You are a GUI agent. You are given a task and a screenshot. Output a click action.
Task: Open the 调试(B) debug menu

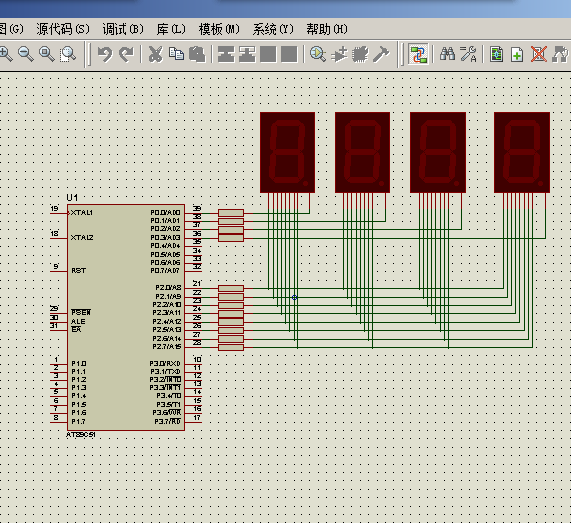click(x=123, y=29)
